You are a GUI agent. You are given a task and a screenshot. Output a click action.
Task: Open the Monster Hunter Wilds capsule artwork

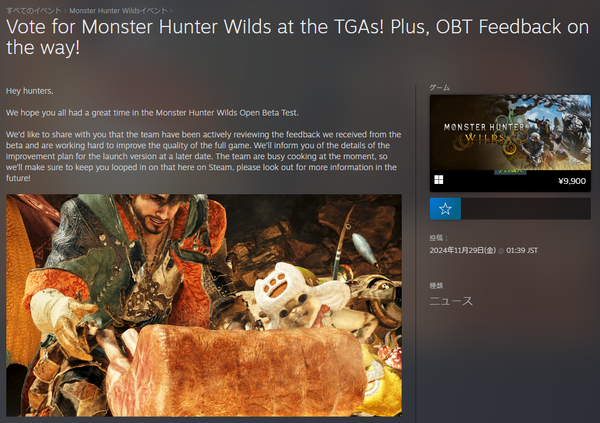(x=510, y=132)
